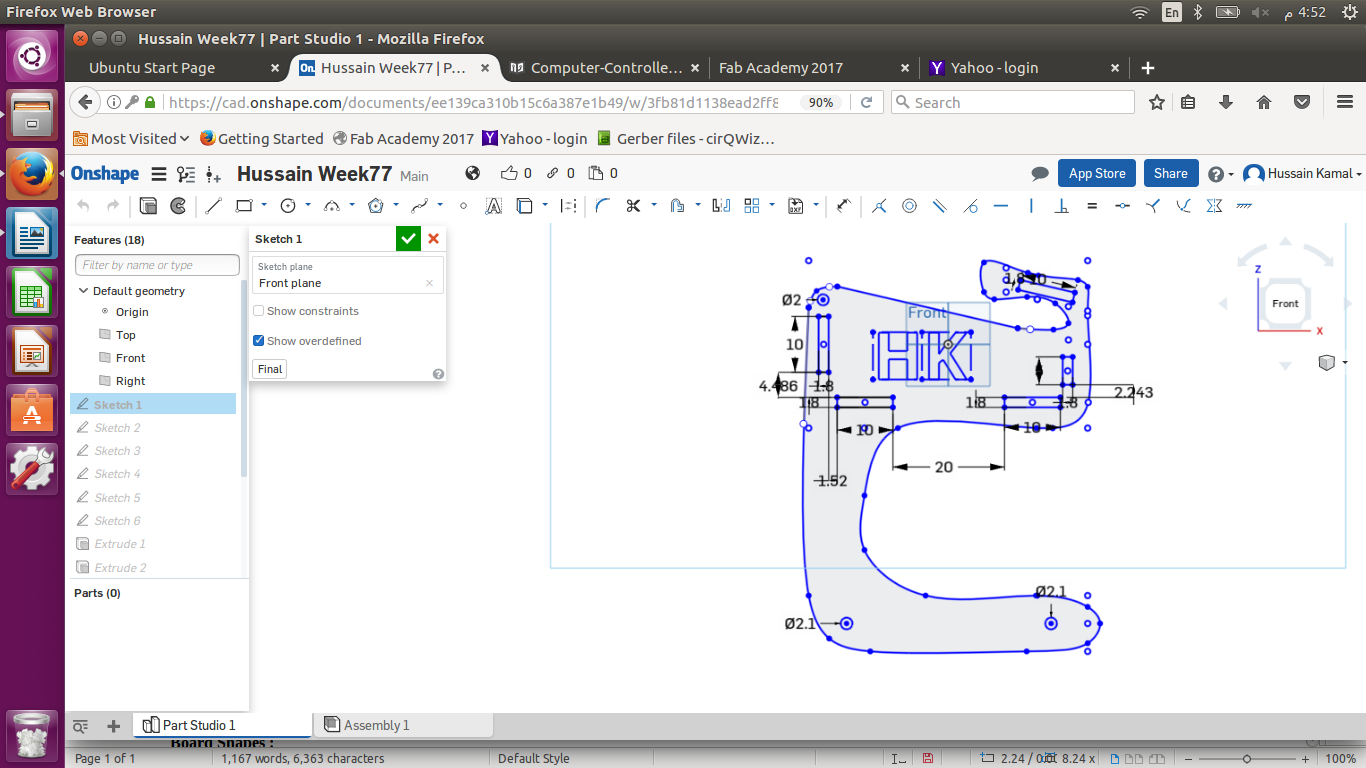This screenshot has height=768, width=1366.
Task: Select the Dimension tool
Action: coord(845,206)
